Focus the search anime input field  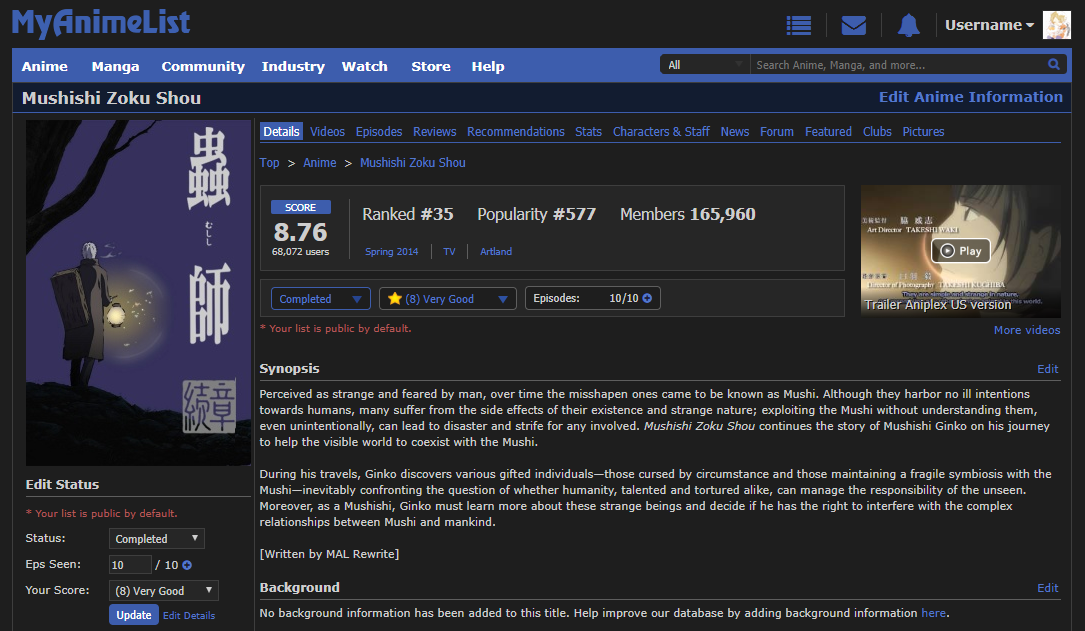898,64
